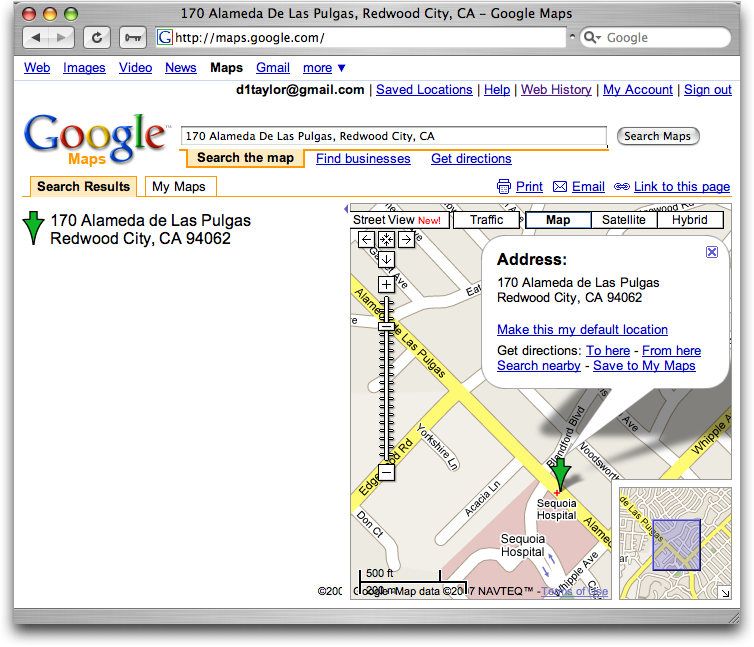Viewport: 754px width, 647px height.
Task: Open the Video link
Action: [136, 68]
